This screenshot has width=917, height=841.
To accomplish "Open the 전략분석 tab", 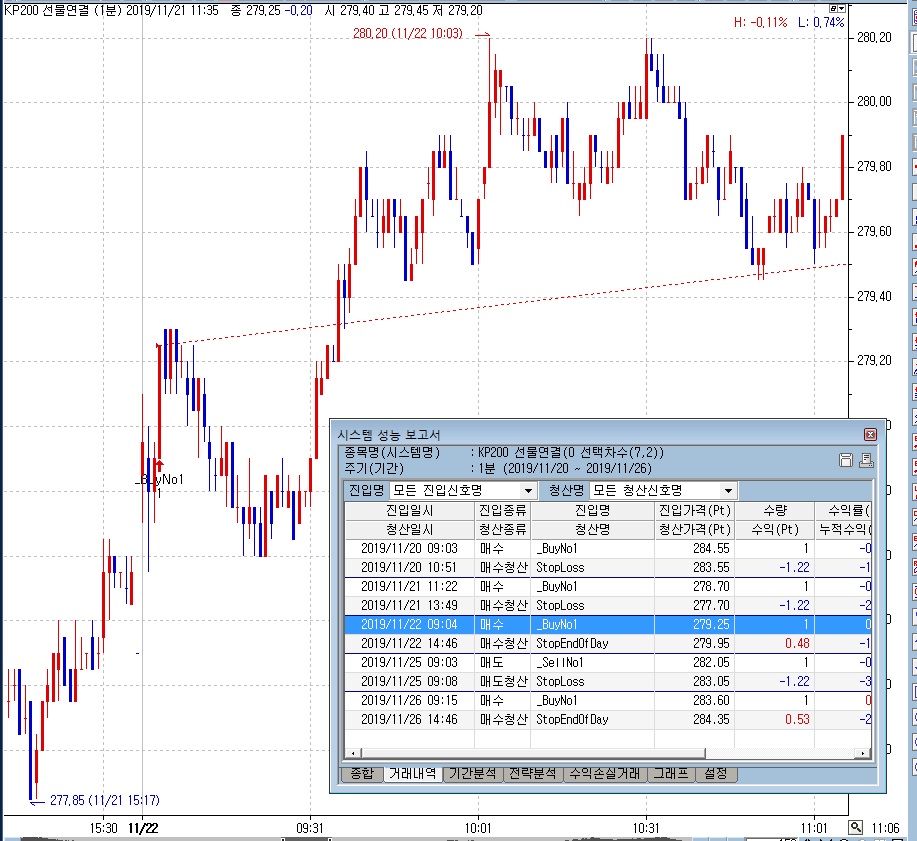I will [x=533, y=774].
